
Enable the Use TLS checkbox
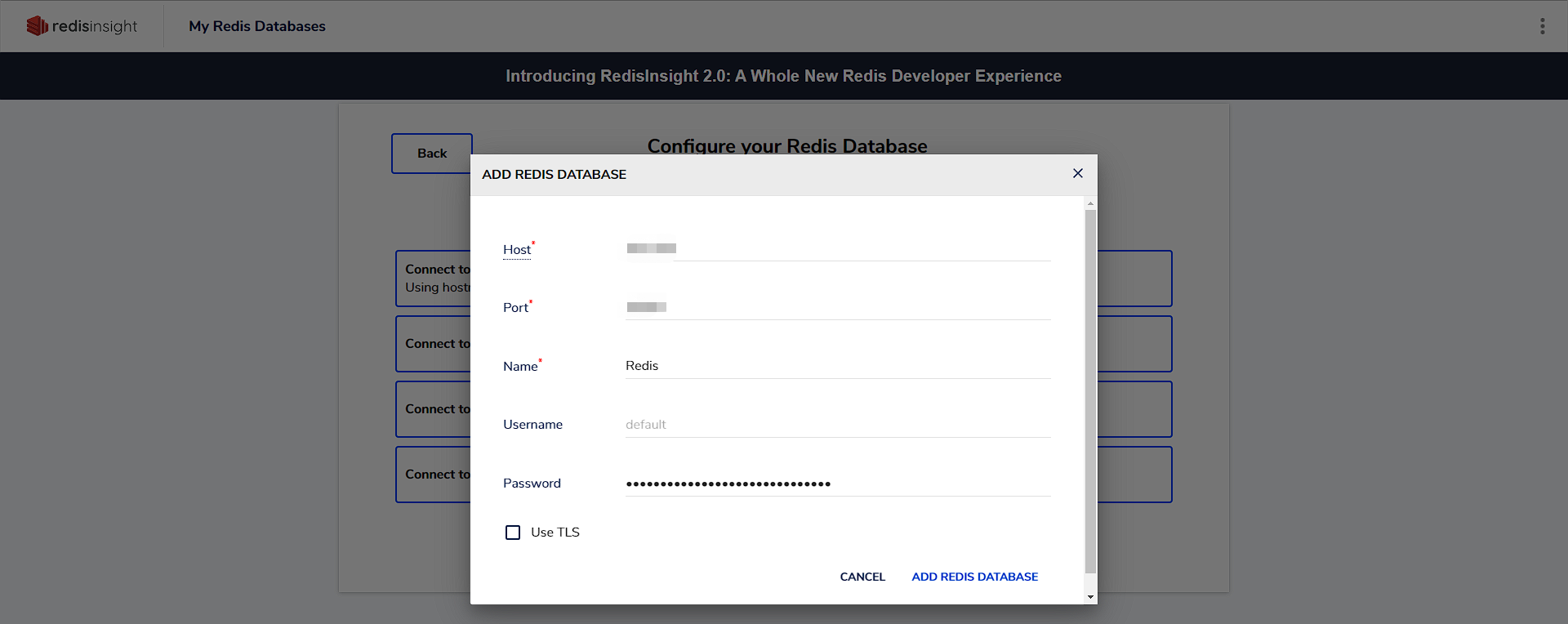tap(513, 533)
